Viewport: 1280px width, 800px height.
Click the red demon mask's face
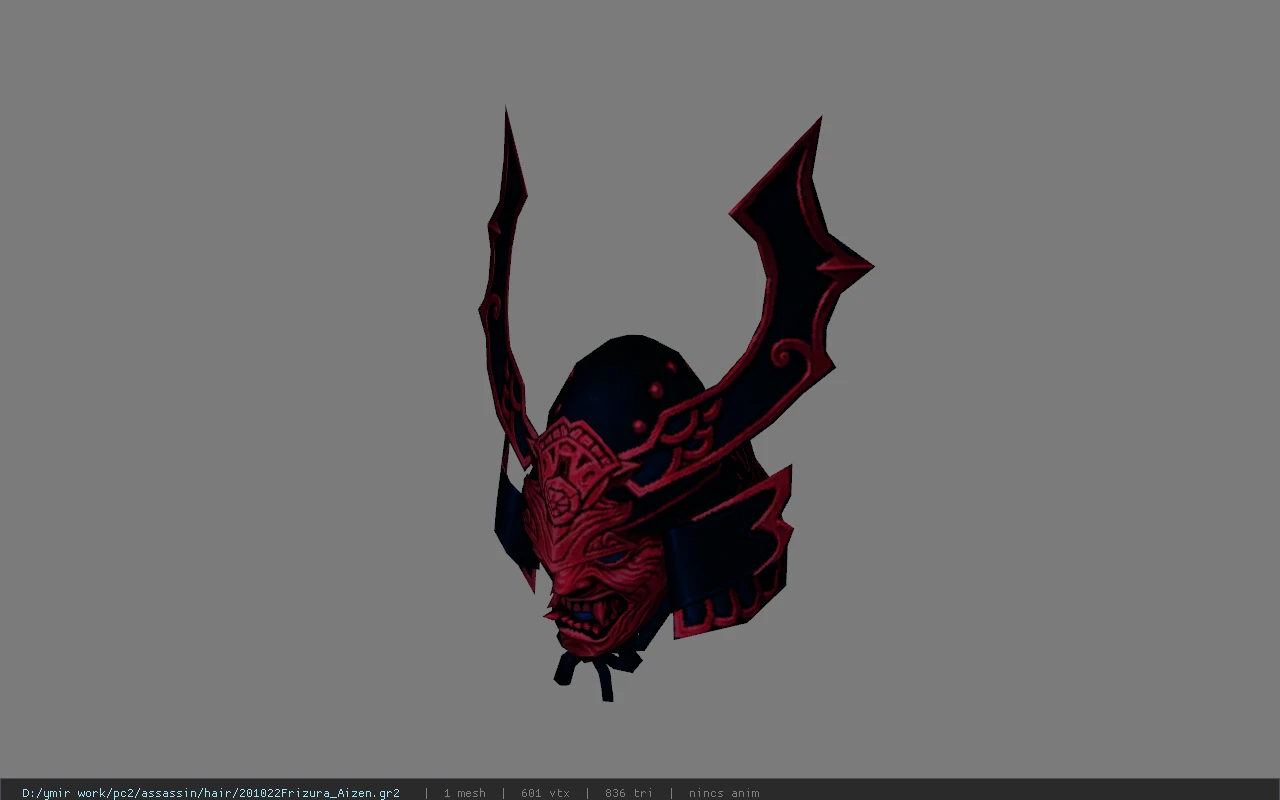point(590,560)
